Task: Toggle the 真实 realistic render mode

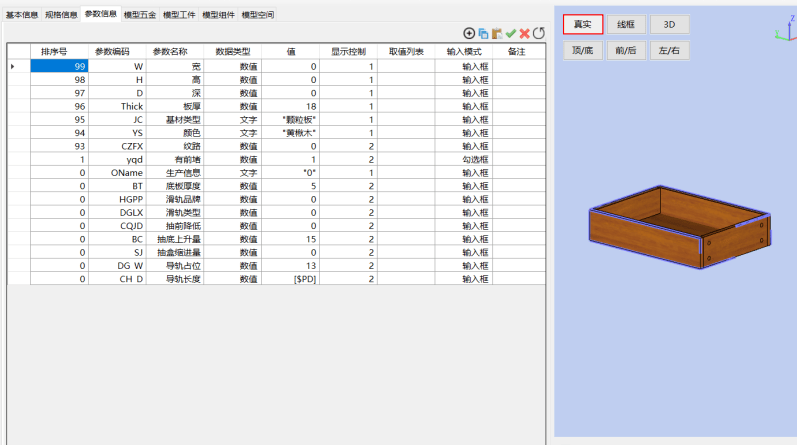Action: (582, 24)
